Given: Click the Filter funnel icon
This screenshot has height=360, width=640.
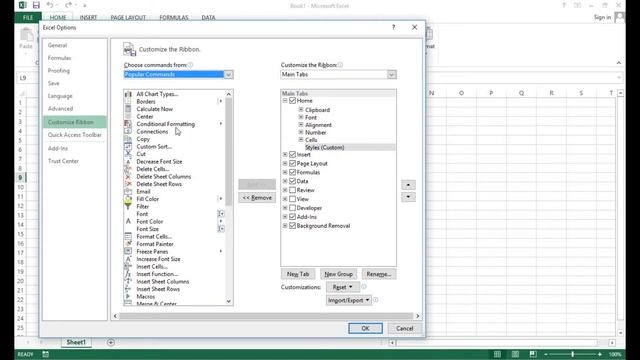Looking at the screenshot, I should [x=128, y=207].
